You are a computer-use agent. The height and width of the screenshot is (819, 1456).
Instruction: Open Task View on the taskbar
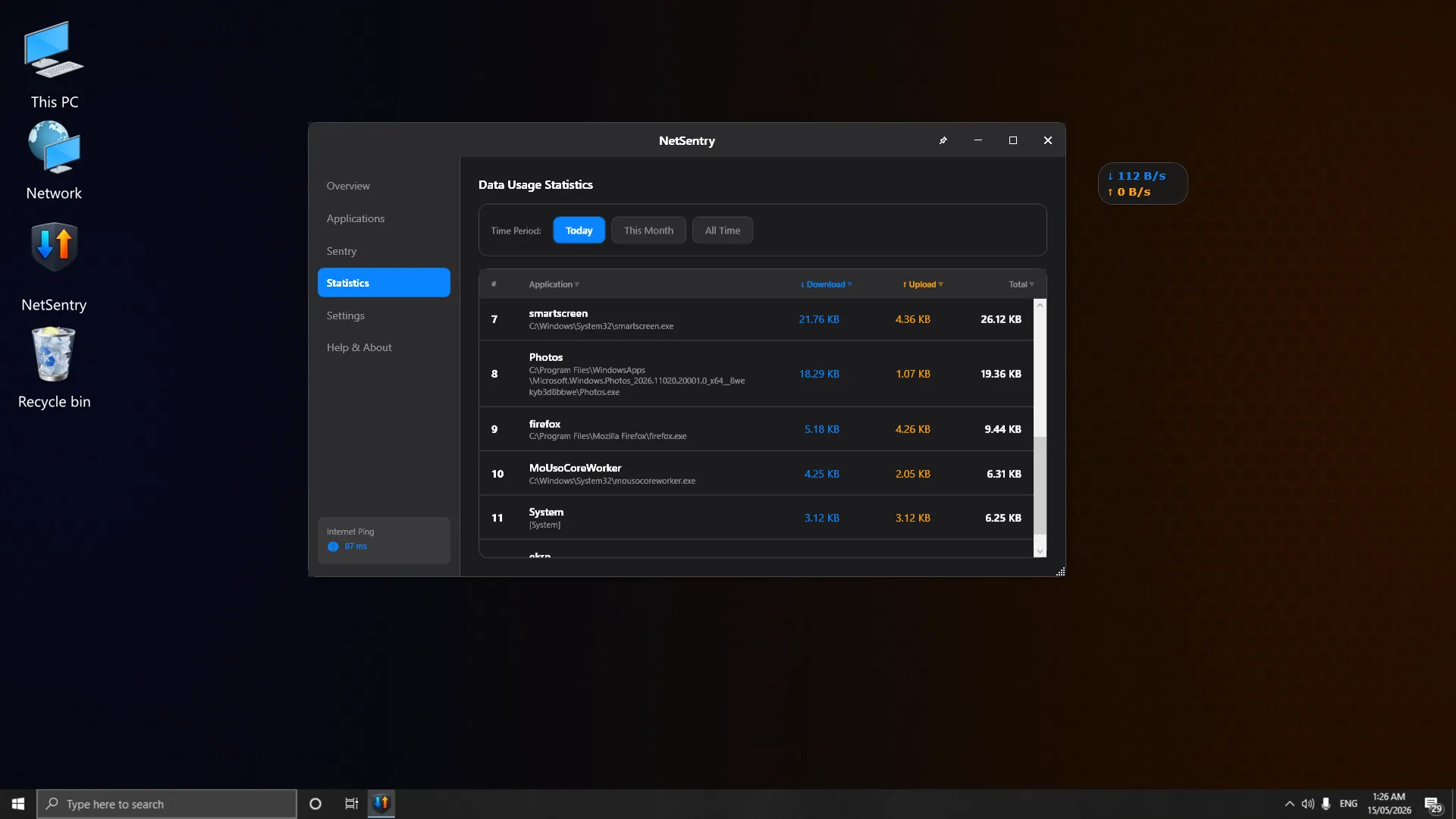coord(351,804)
